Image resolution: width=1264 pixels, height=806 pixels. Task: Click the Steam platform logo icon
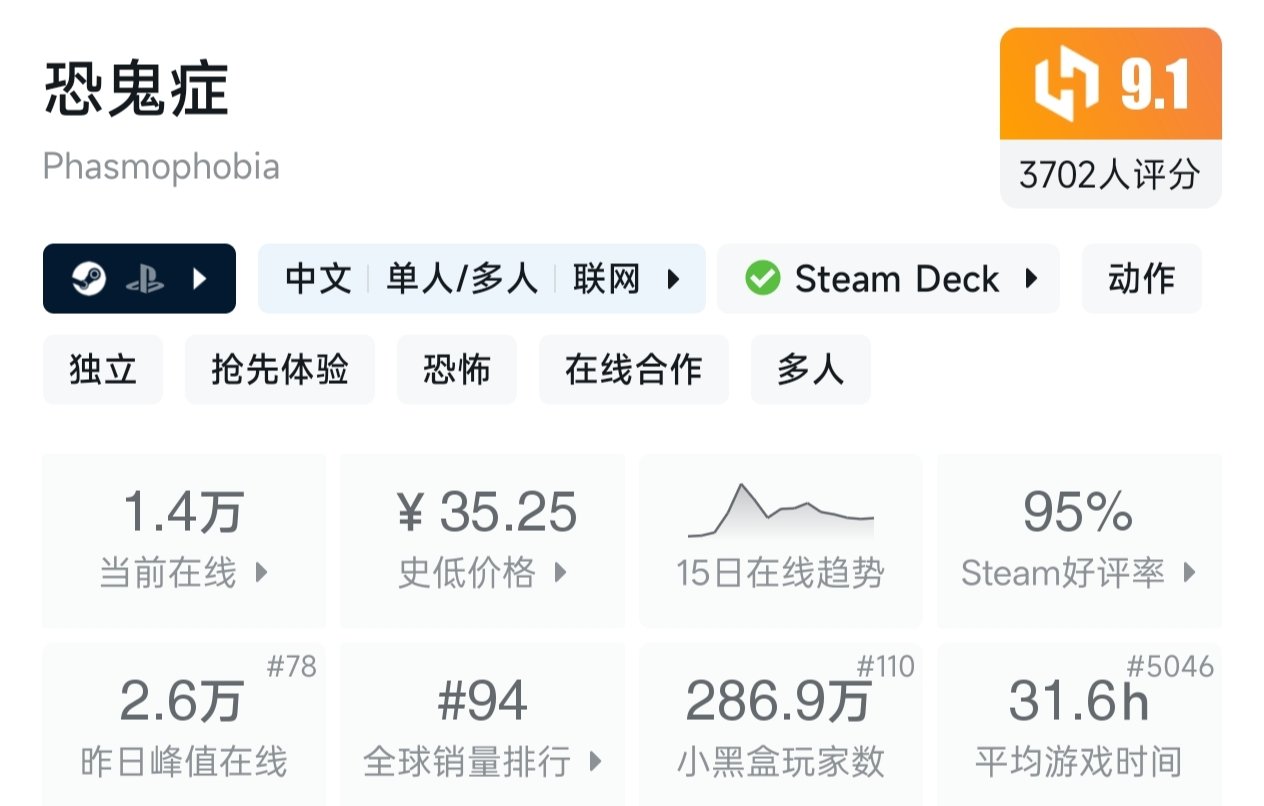[x=88, y=279]
